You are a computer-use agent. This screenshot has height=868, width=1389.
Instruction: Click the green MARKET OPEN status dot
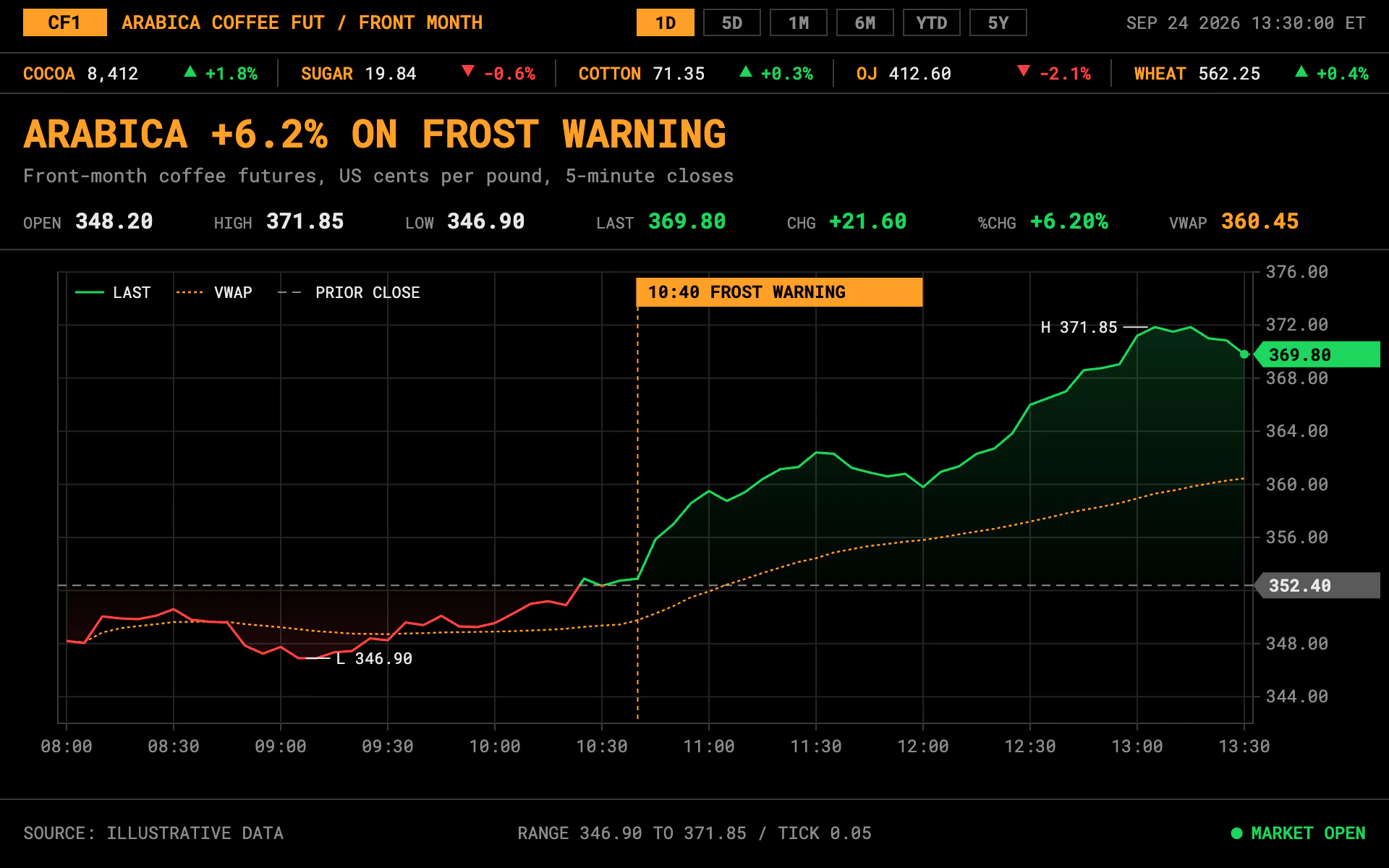pyautogui.click(x=1236, y=833)
